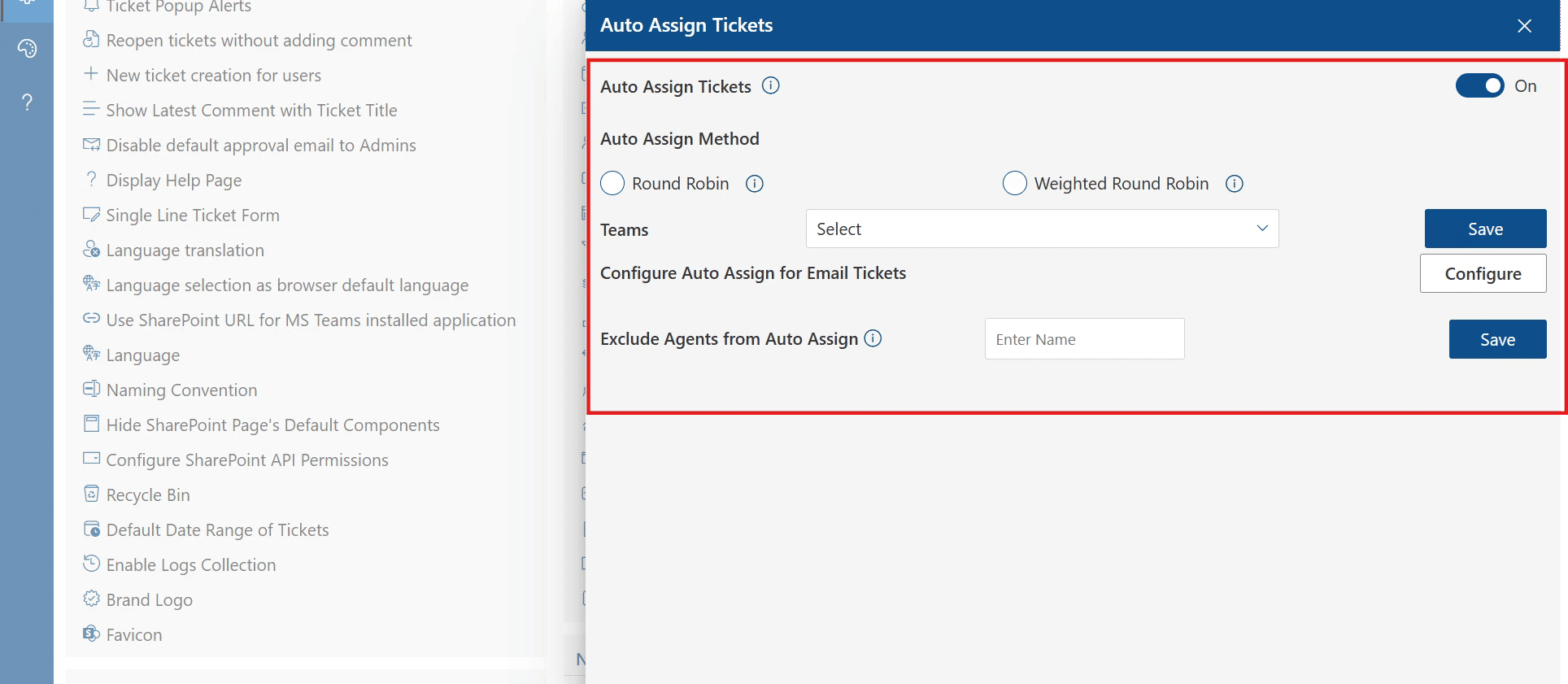Select the Round Robin radio option

[612, 183]
